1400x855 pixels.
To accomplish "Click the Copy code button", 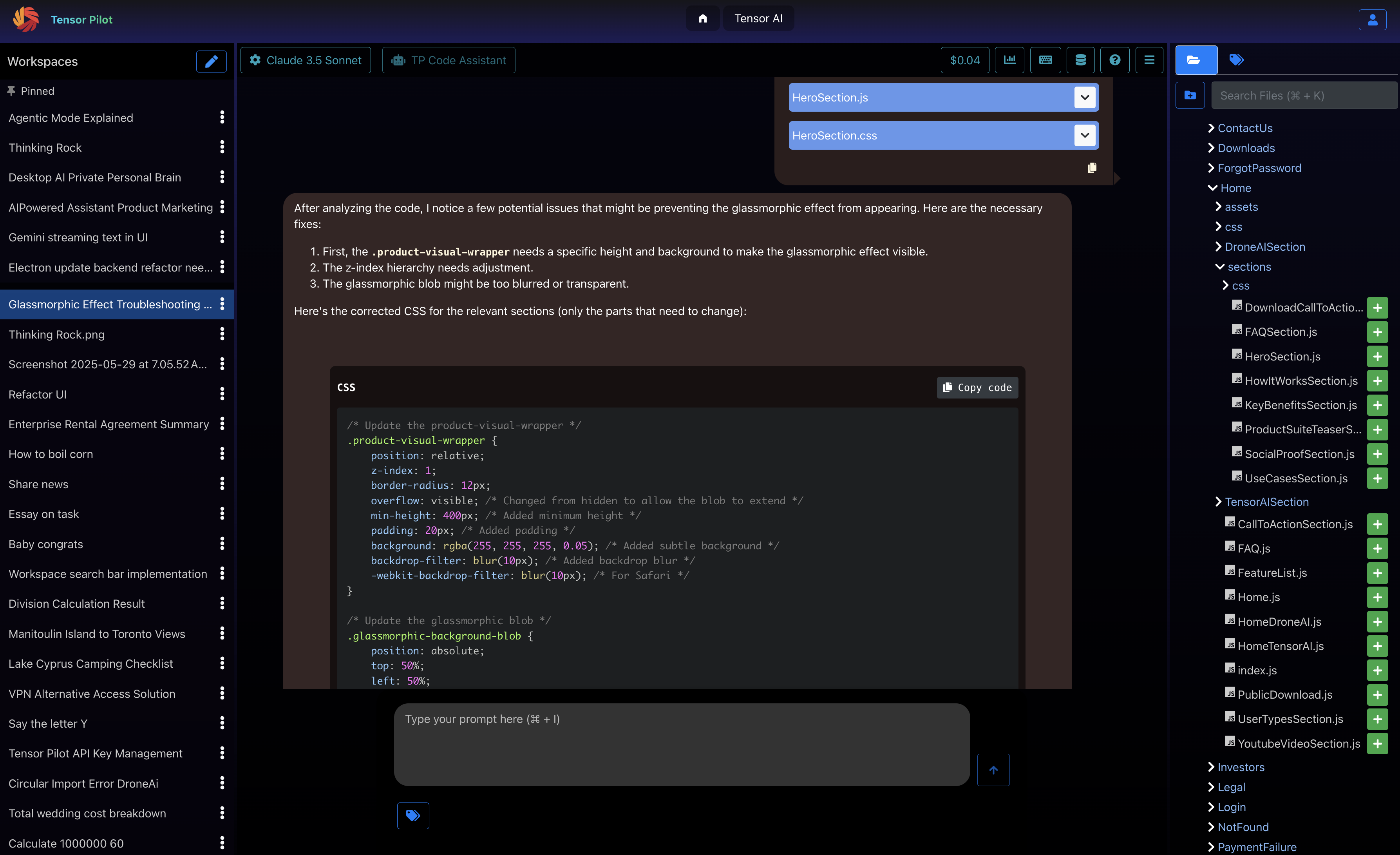I will click(x=977, y=387).
